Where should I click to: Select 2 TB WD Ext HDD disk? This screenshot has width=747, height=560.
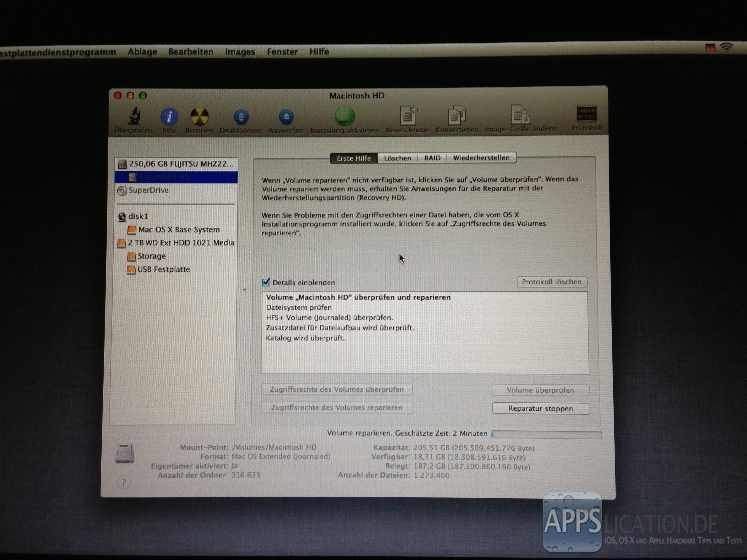pyautogui.click(x=176, y=243)
